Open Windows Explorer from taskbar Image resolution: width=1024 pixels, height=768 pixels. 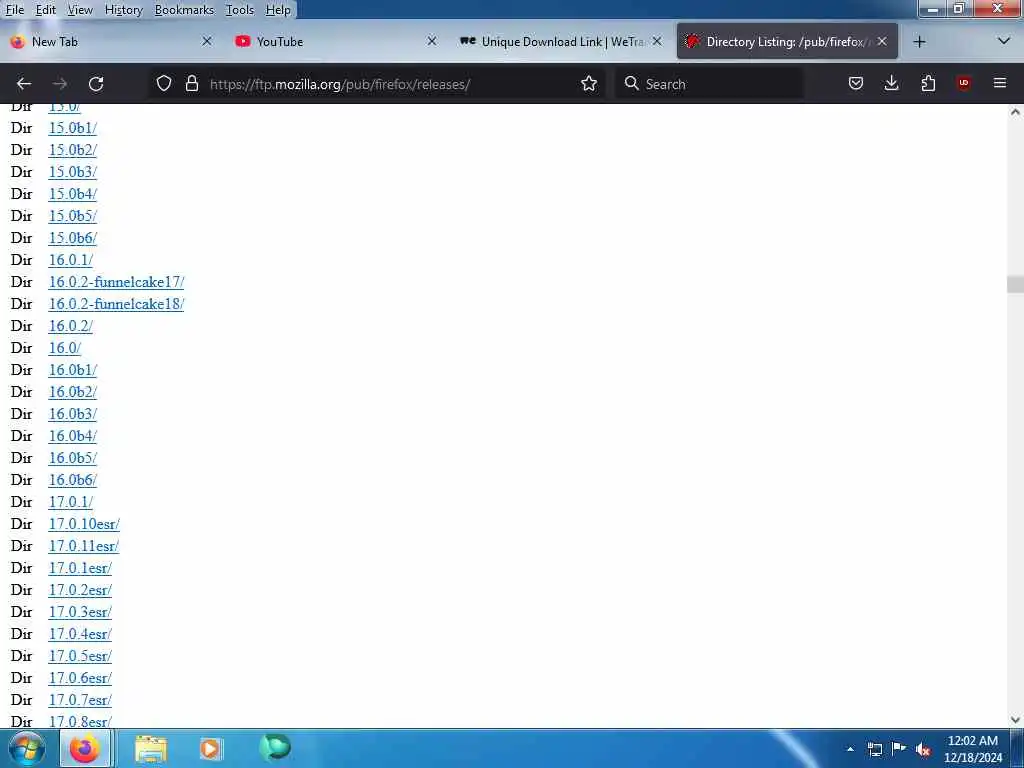(151, 748)
